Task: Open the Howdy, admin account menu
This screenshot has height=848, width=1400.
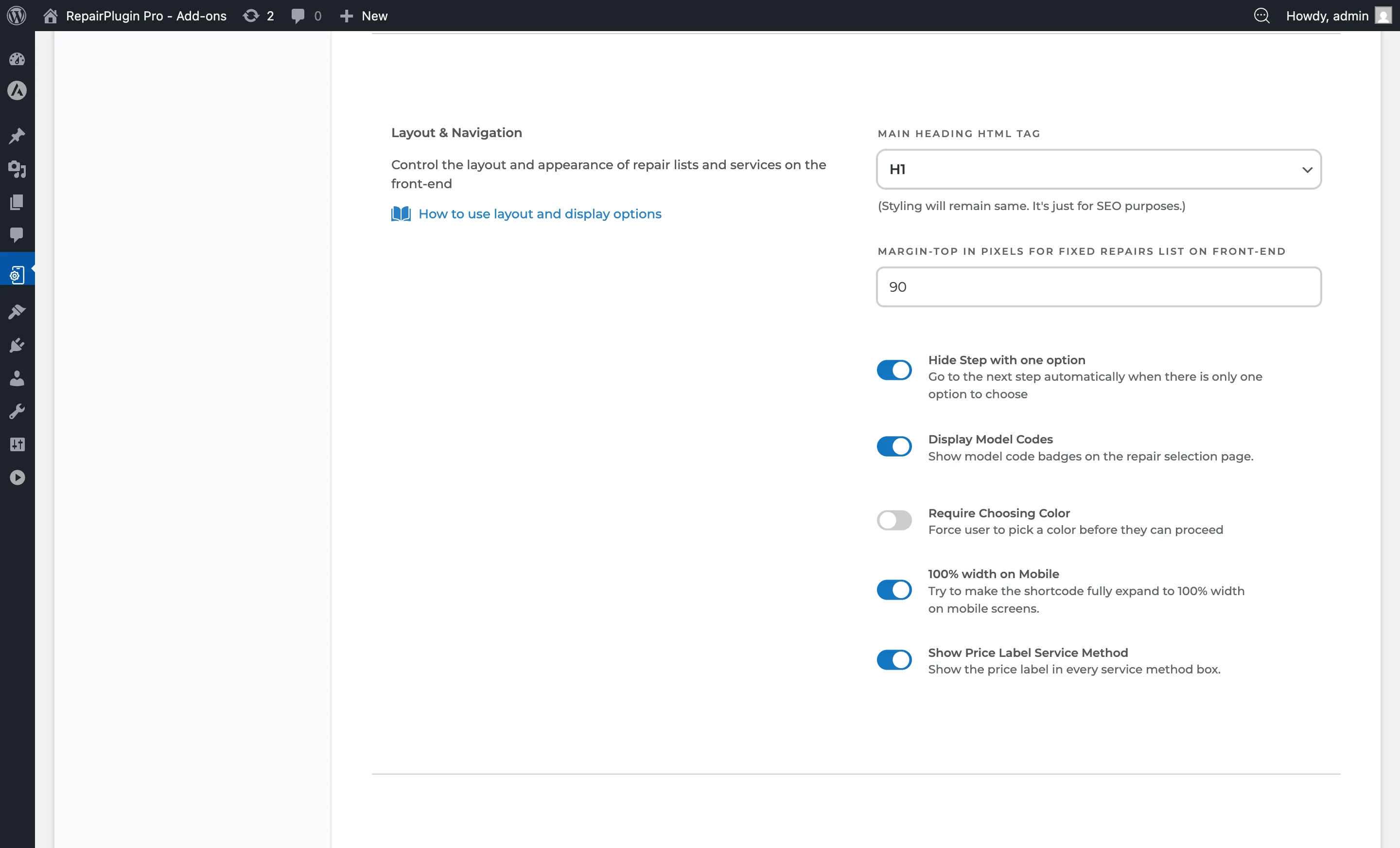Action: click(x=1337, y=16)
